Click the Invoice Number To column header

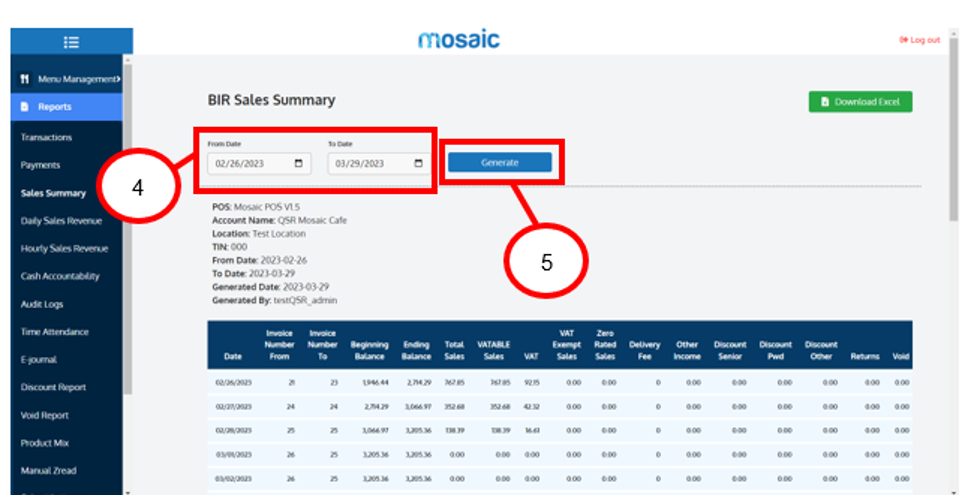pos(322,345)
